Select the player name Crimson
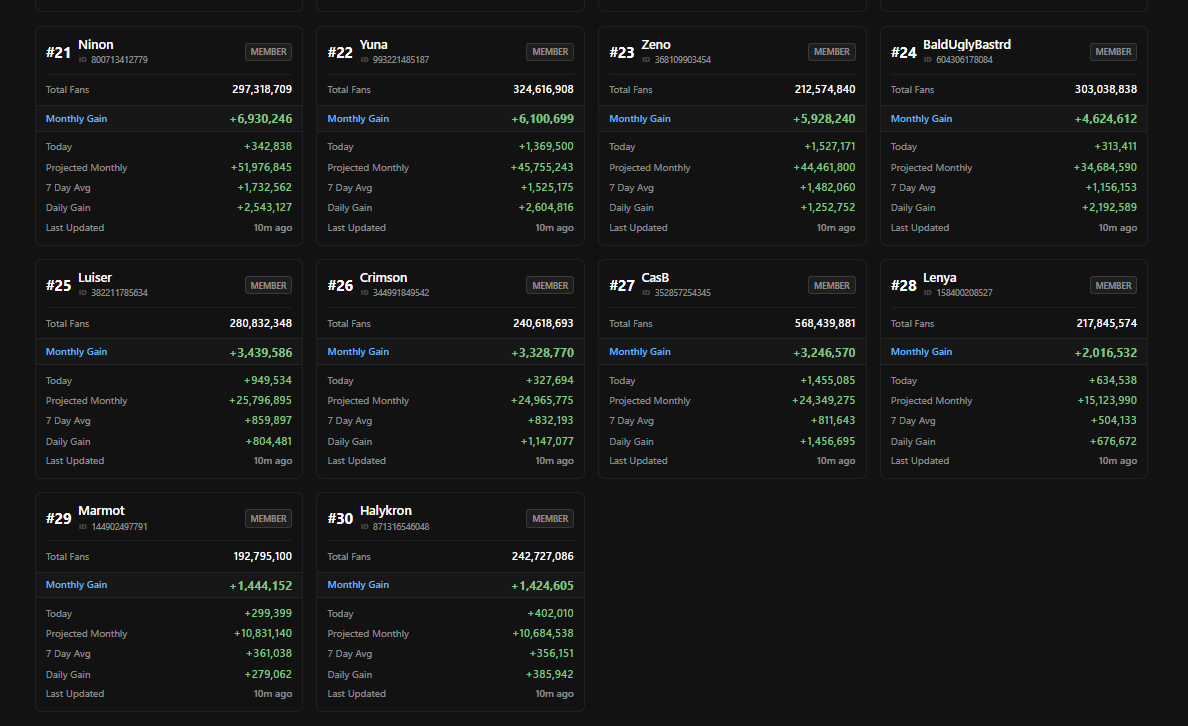This screenshot has width=1188, height=726. click(383, 277)
